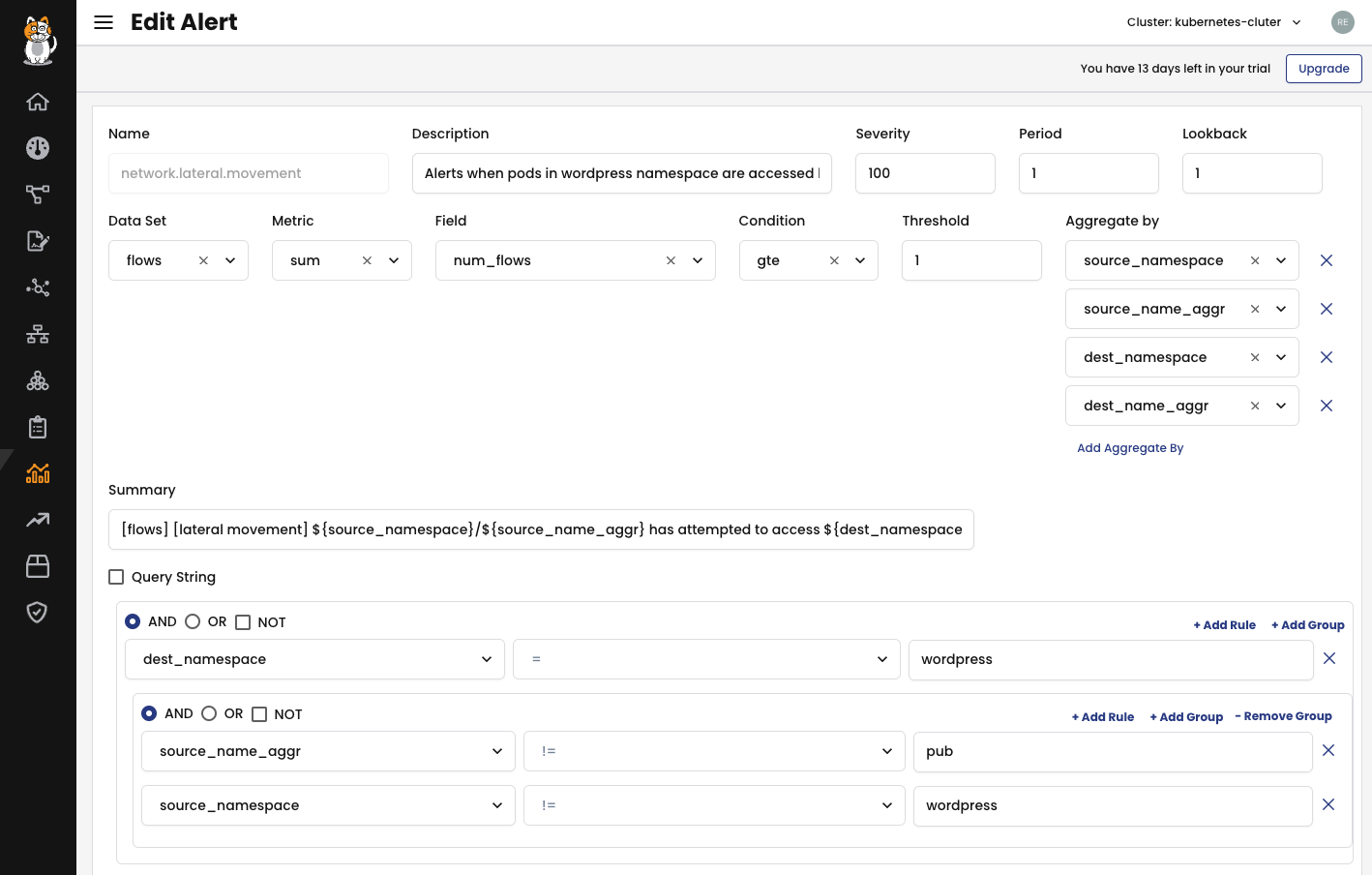Screen dimensions: 1372x875
Task: Open the Activity alerts chart sidebar icon
Action: [38, 473]
